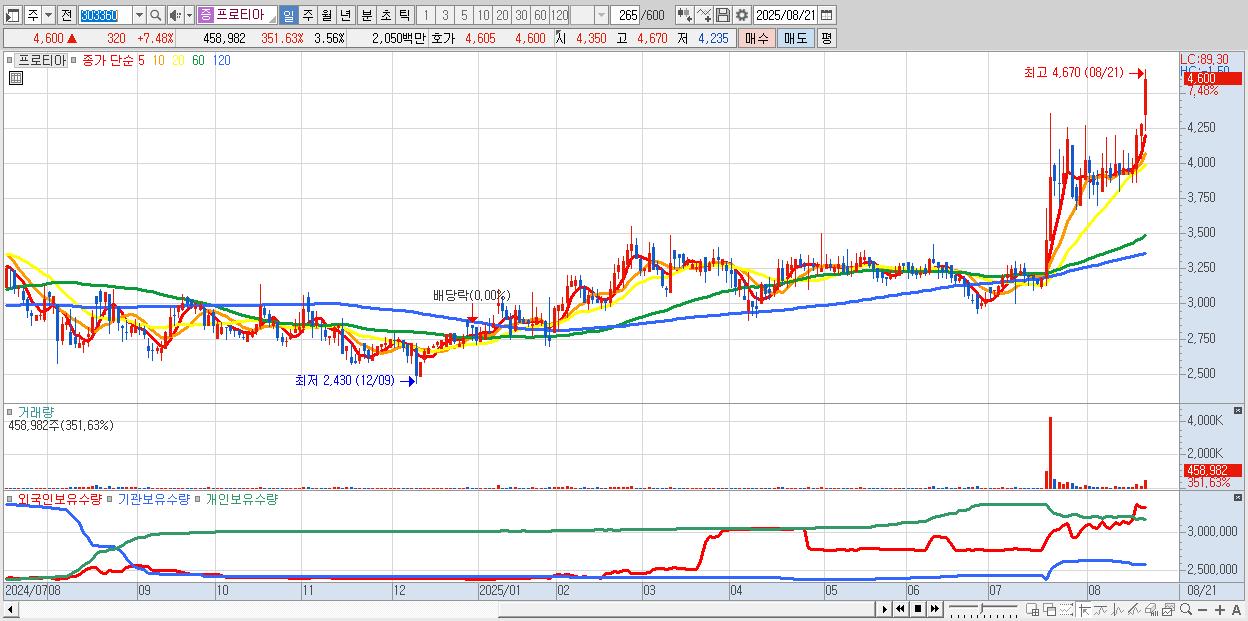Click the stock code input field 303360
This screenshot has height=621, width=1248.
tap(105, 15)
